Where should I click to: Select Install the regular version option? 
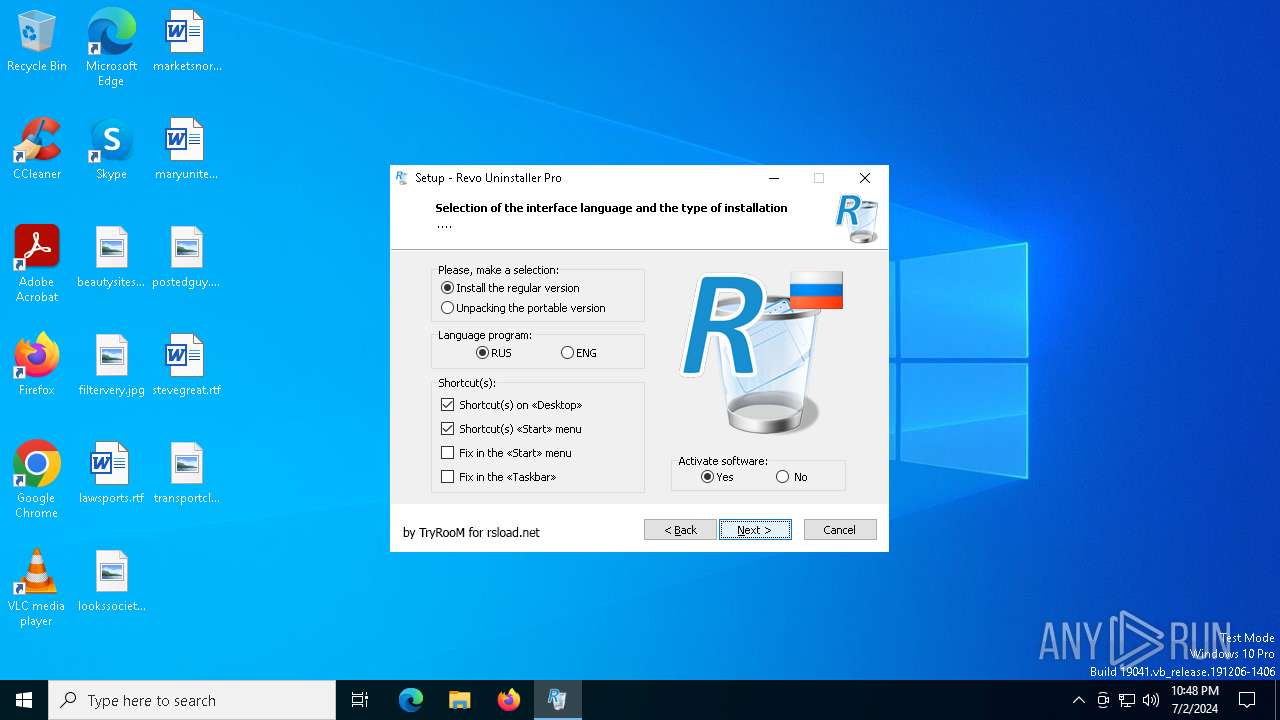(510, 288)
